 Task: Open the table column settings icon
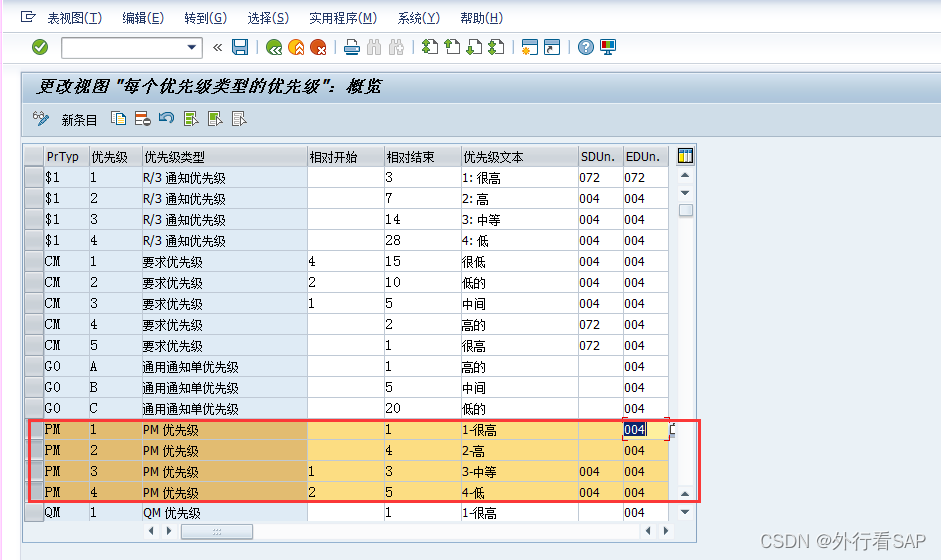coord(685,156)
